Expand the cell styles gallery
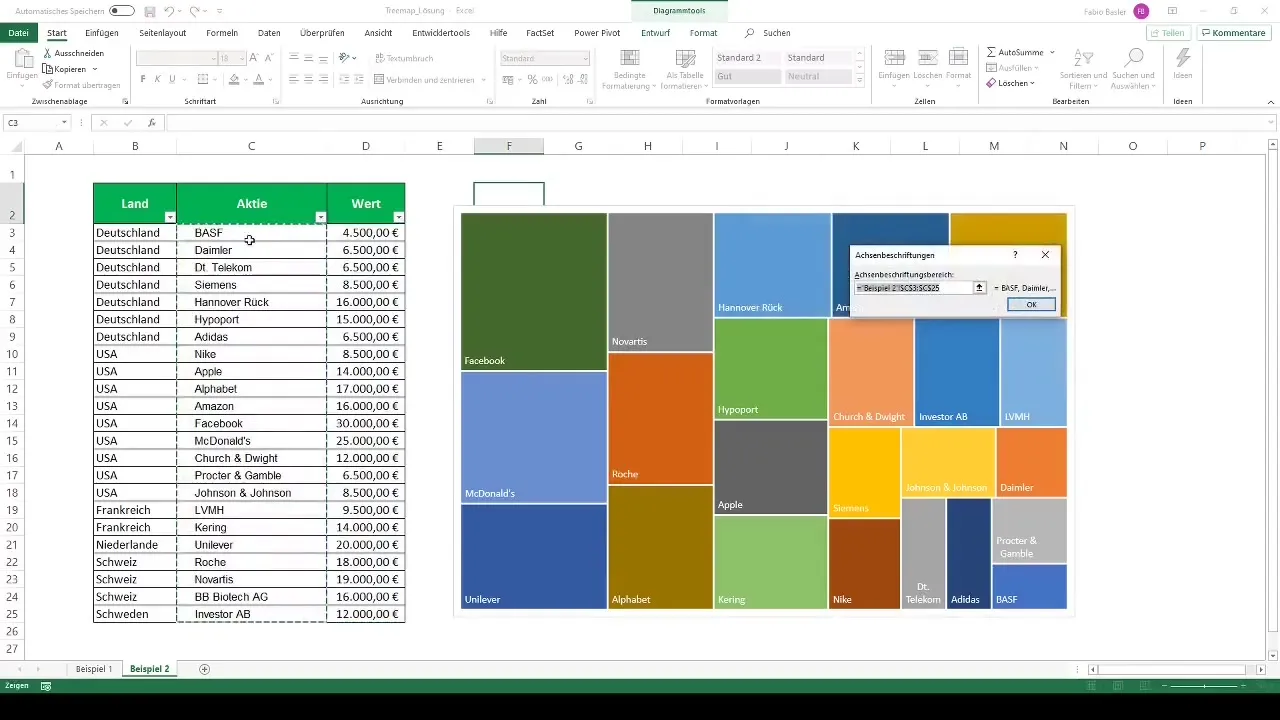Screen dimensions: 1280x720 [860, 79]
